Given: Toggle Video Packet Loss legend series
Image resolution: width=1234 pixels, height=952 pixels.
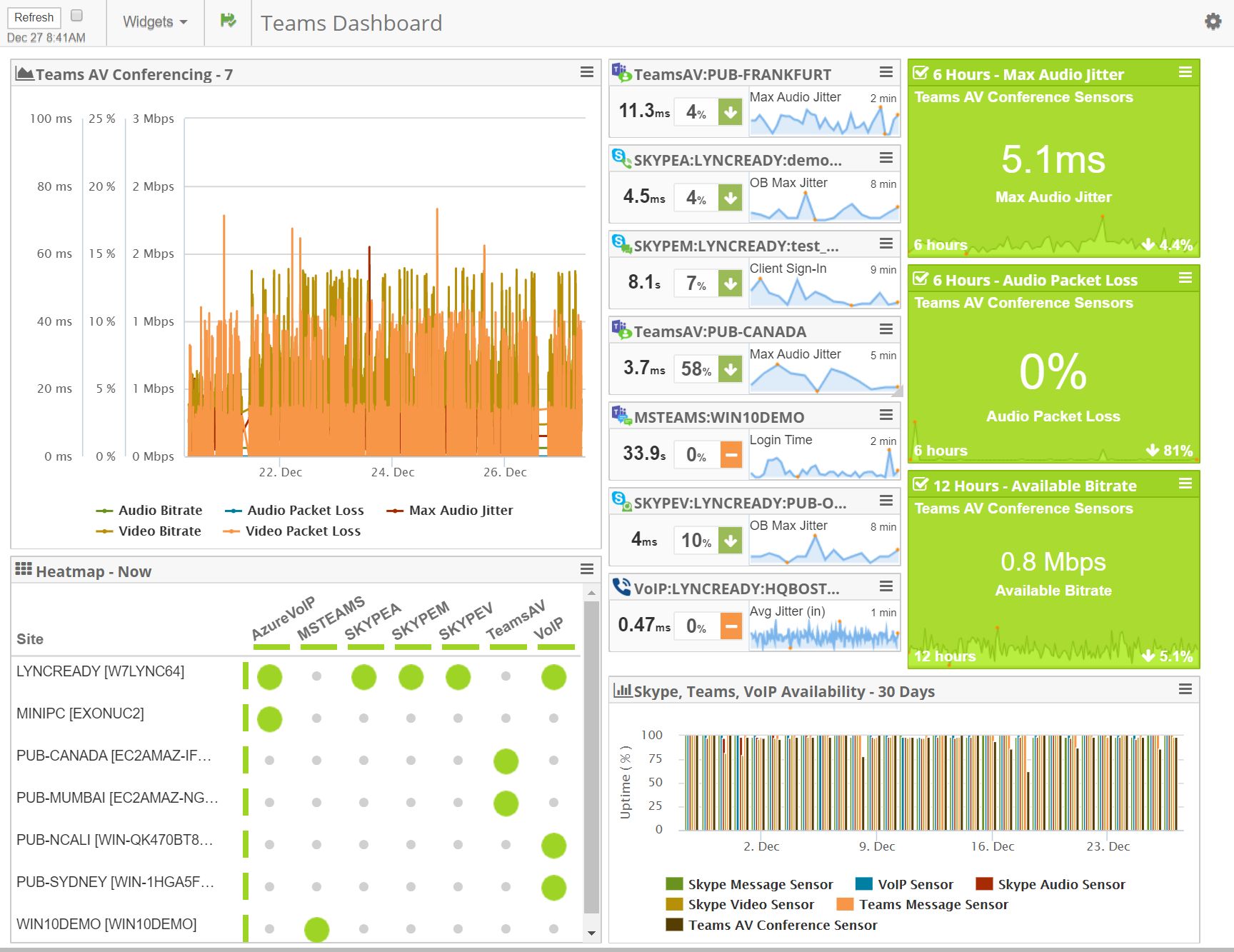Looking at the screenshot, I should tap(291, 531).
